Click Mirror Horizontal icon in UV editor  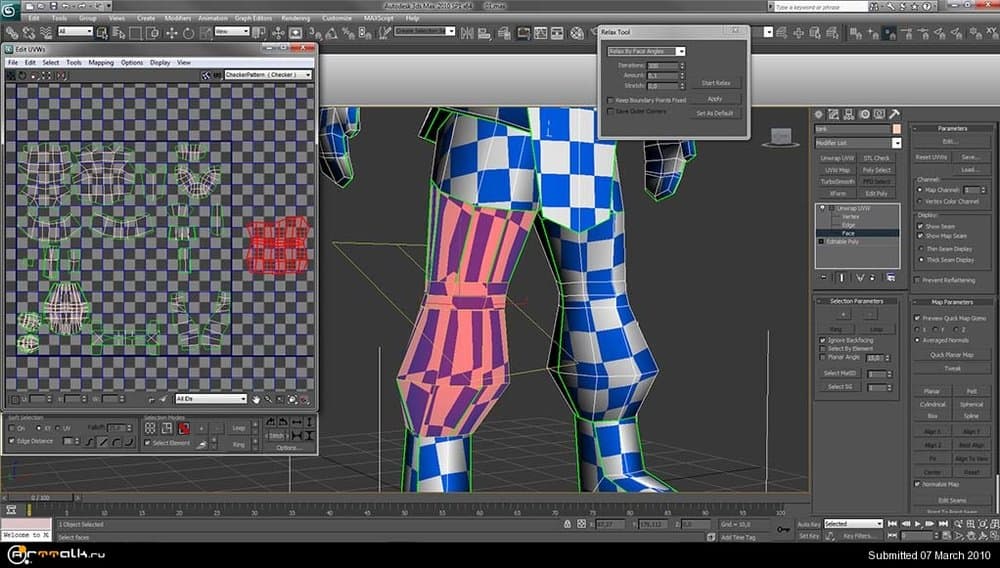click(x=59, y=75)
